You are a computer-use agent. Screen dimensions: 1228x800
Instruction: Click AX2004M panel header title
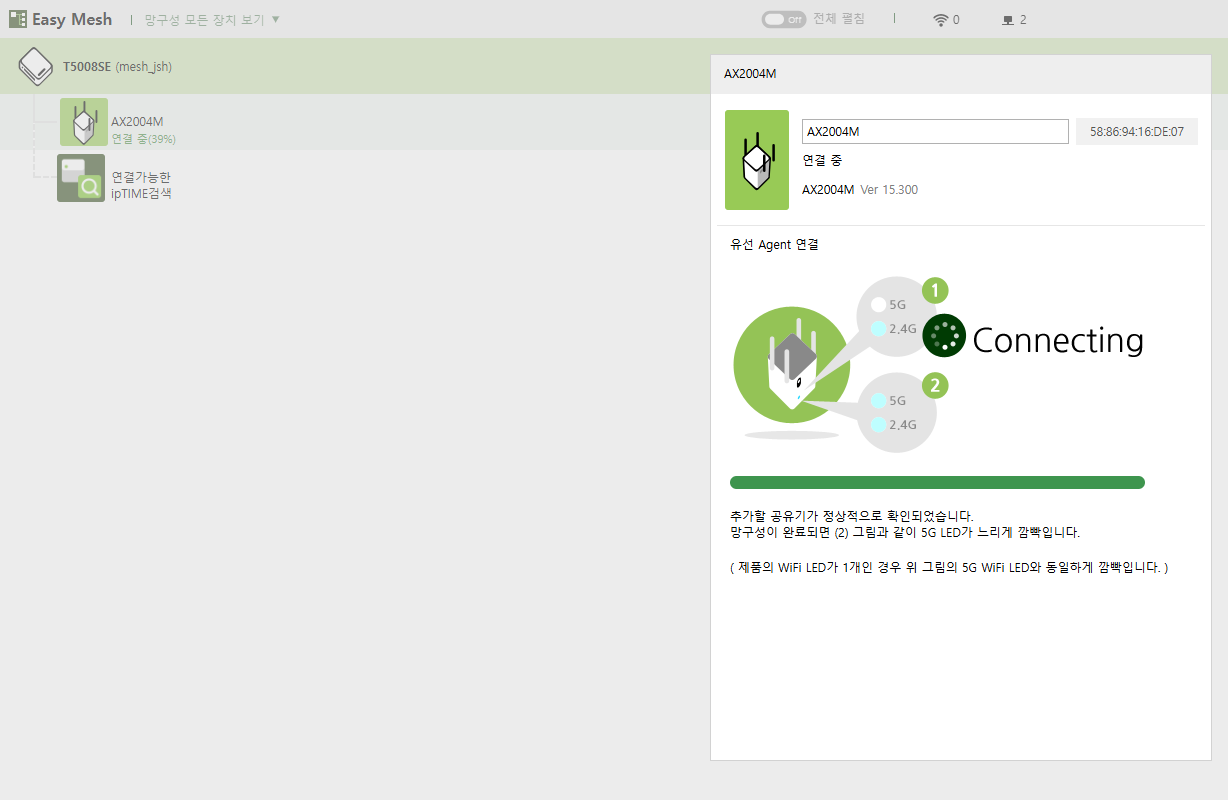[750, 73]
